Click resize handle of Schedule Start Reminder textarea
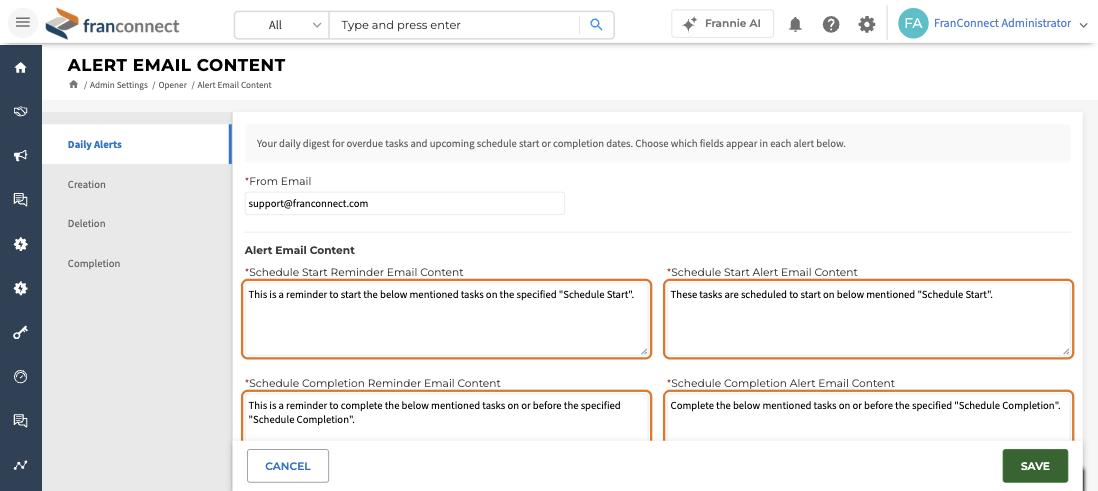1098x491 pixels. tap(644, 351)
